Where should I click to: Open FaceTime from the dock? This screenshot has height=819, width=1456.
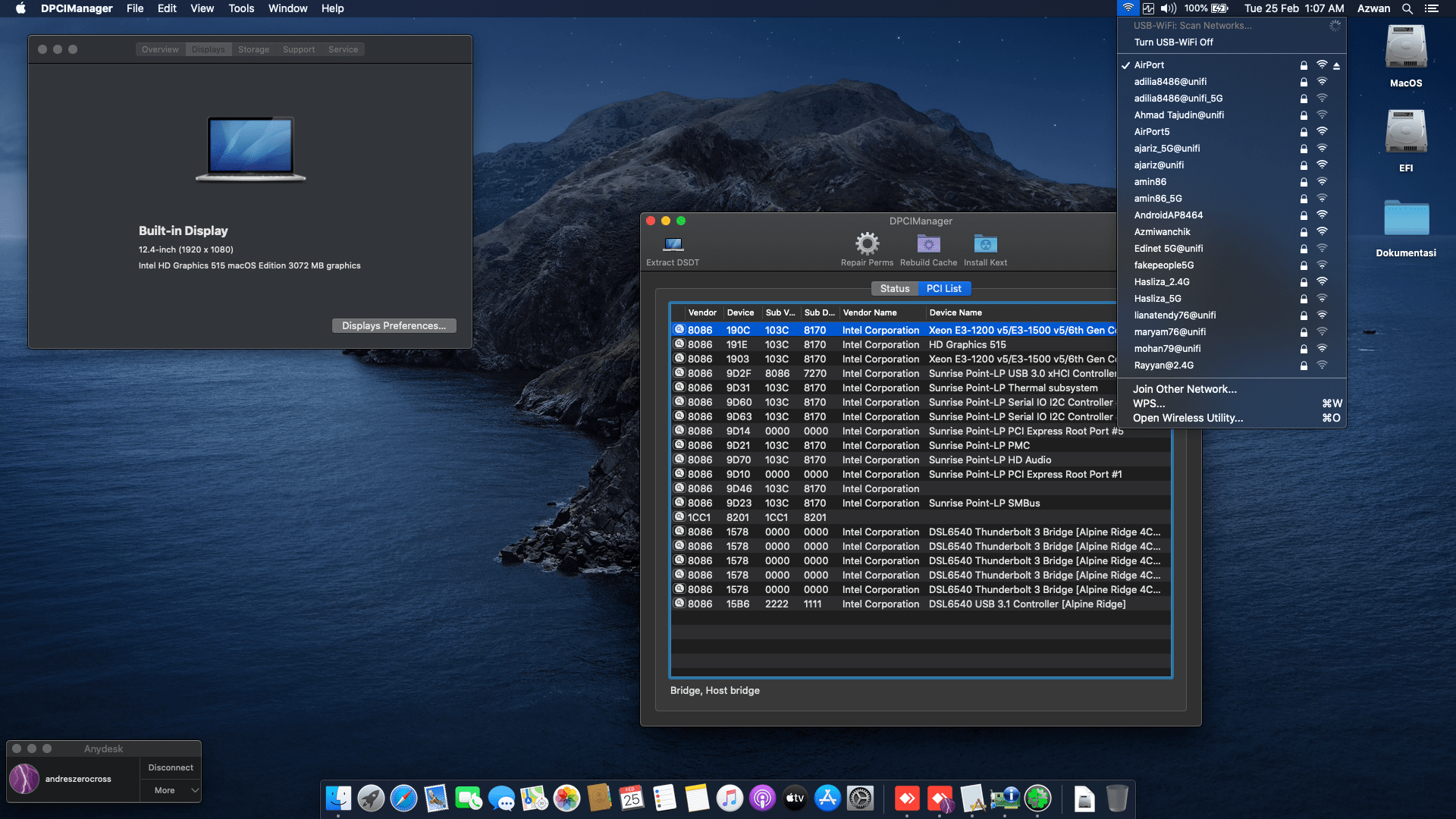(x=469, y=799)
